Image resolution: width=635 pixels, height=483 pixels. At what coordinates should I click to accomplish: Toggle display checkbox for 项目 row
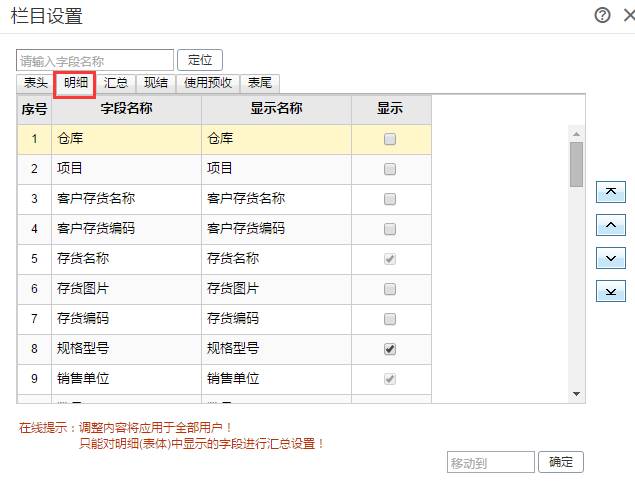tap(390, 169)
